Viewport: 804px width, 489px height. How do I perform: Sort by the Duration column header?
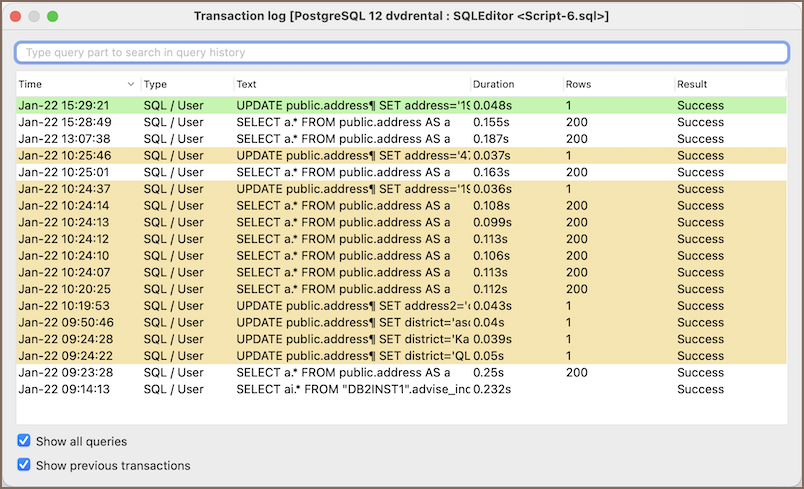click(515, 84)
